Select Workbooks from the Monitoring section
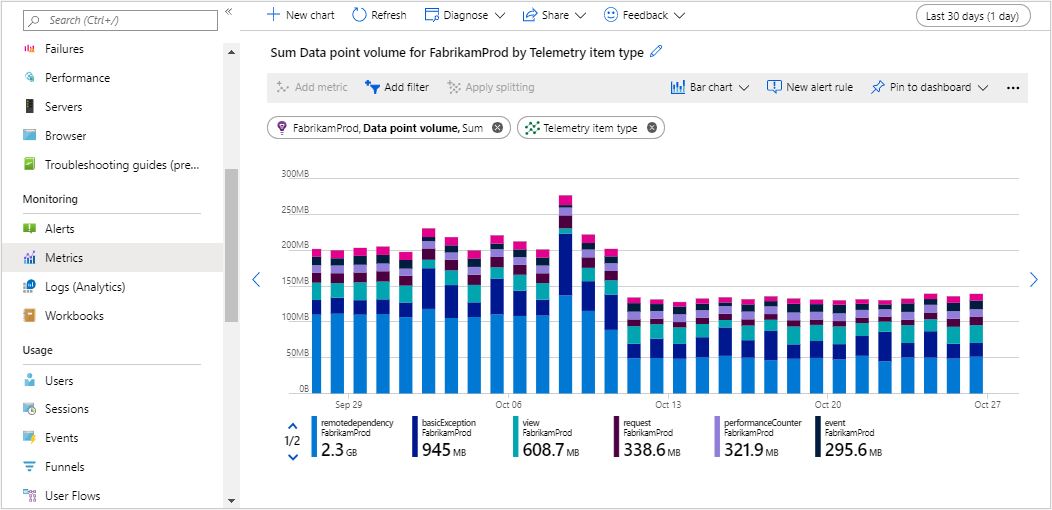This screenshot has width=1052, height=510. (74, 316)
